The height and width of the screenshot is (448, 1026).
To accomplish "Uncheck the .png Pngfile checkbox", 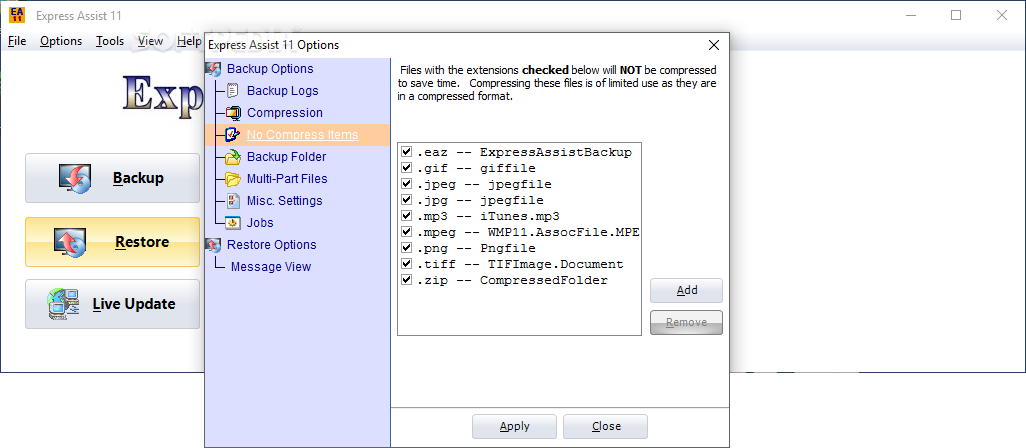I will point(406,248).
